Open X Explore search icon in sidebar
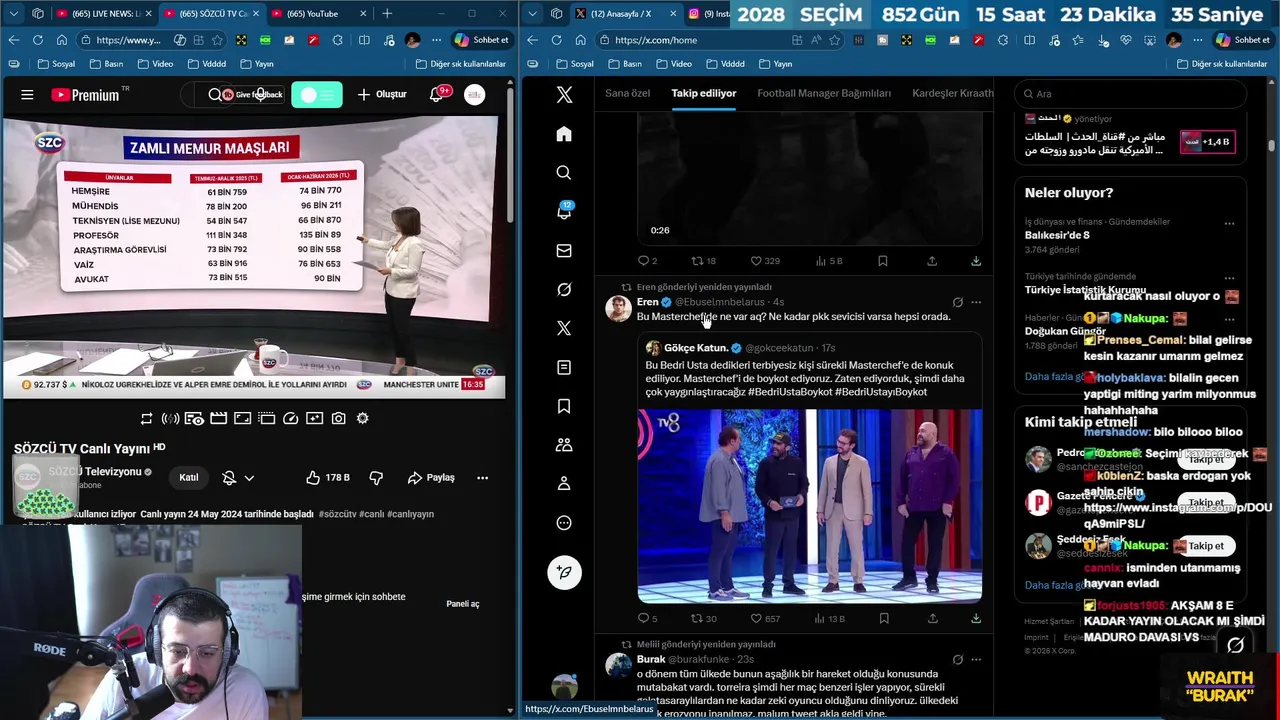 coord(564,173)
